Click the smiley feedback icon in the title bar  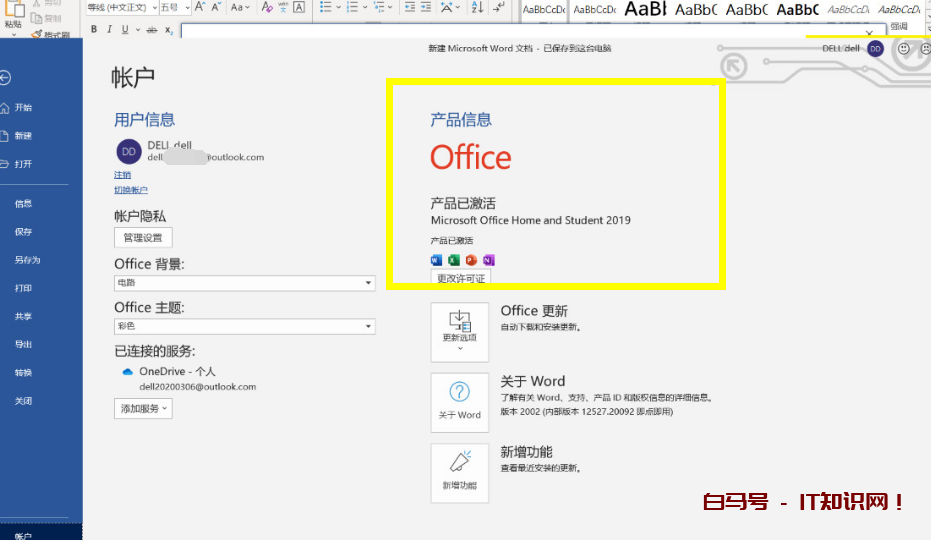(904, 48)
